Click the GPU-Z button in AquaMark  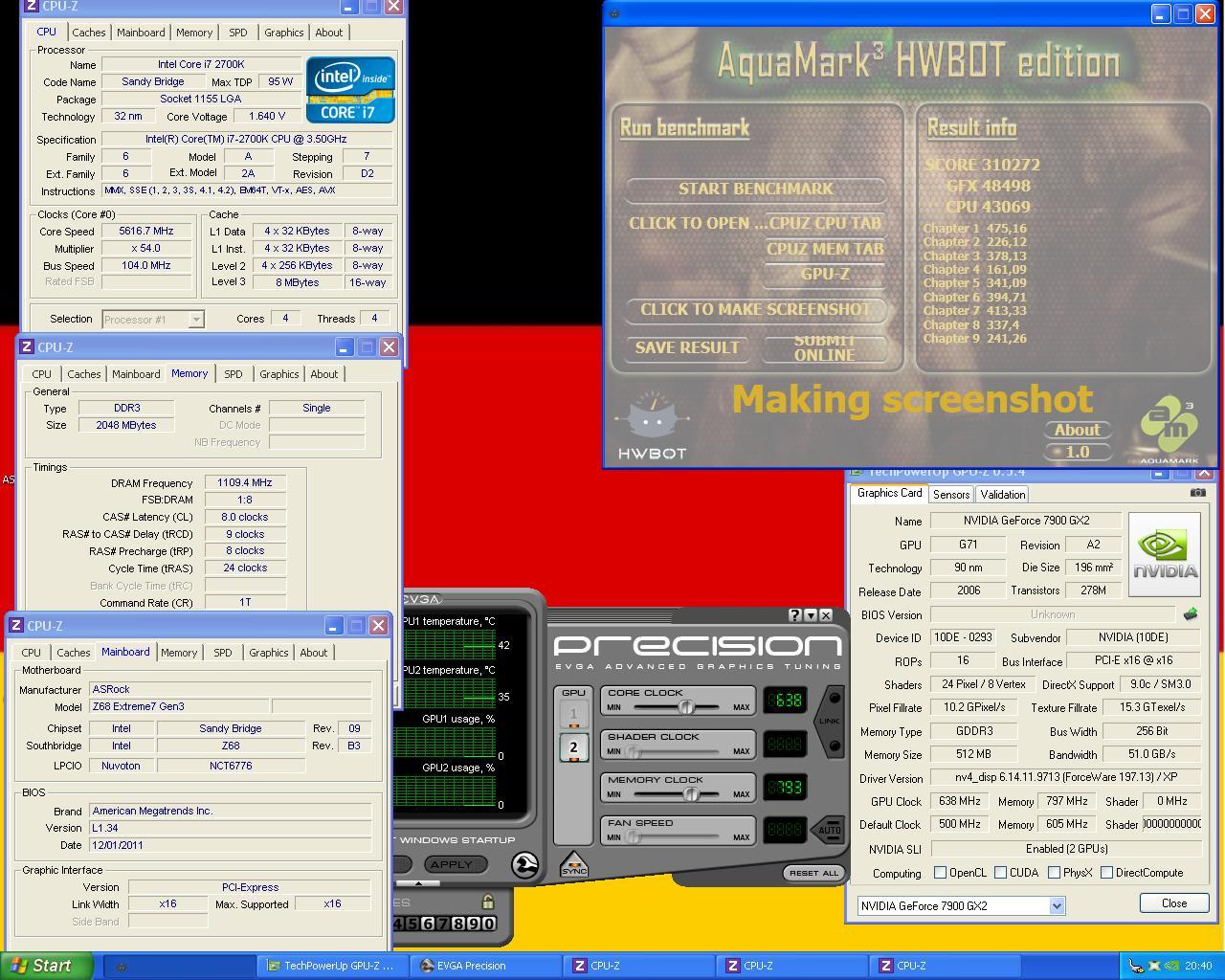point(825,274)
